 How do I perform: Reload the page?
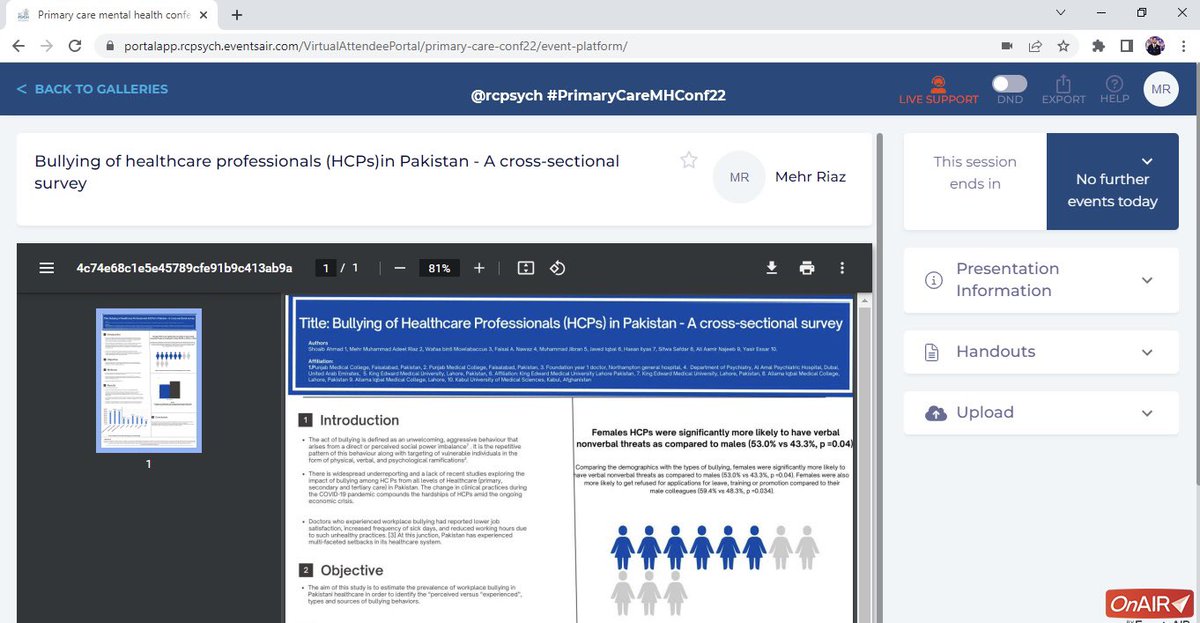(75, 46)
